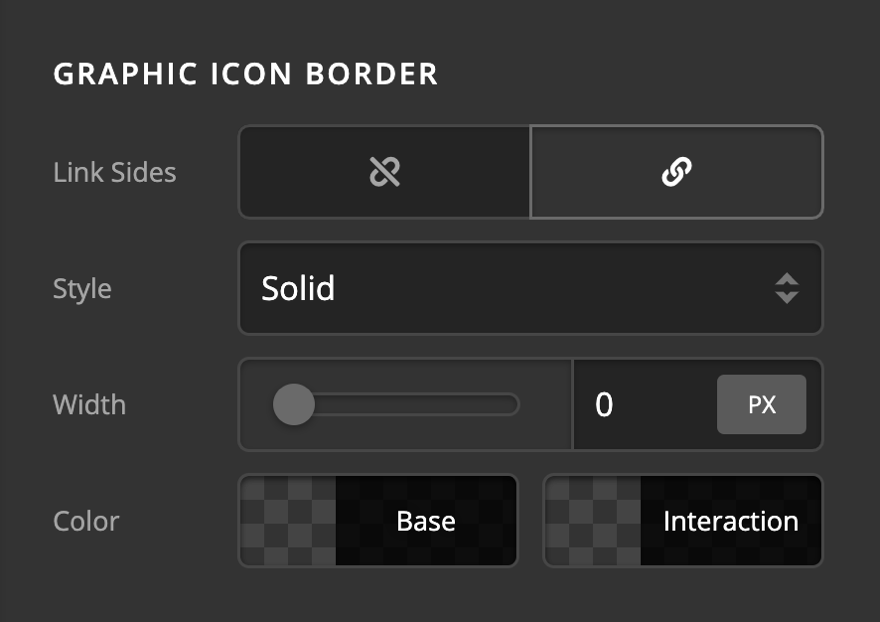The width and height of the screenshot is (880, 622).
Task: Click the up-down arrows on the Style selector
Action: [786, 288]
